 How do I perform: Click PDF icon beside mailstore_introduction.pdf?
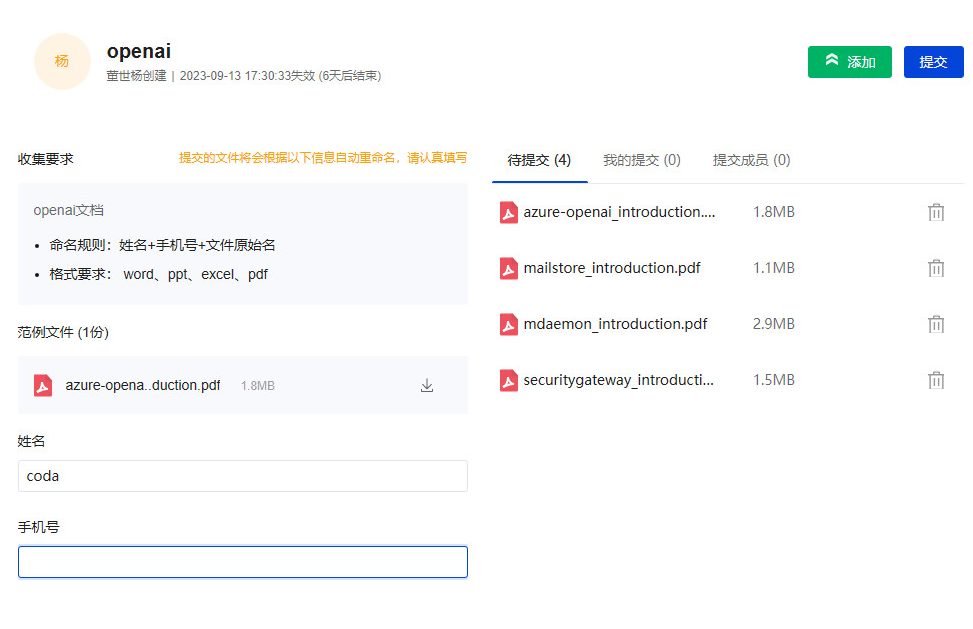pos(509,268)
